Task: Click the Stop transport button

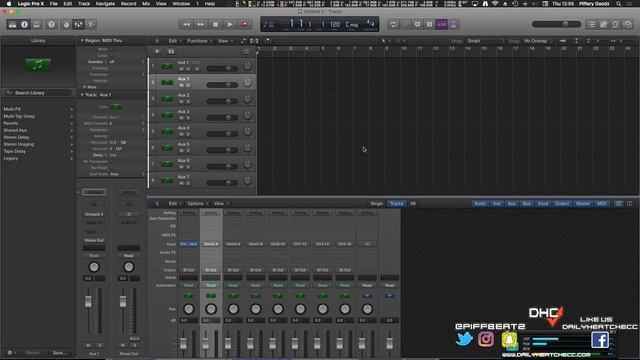Action: (216, 24)
